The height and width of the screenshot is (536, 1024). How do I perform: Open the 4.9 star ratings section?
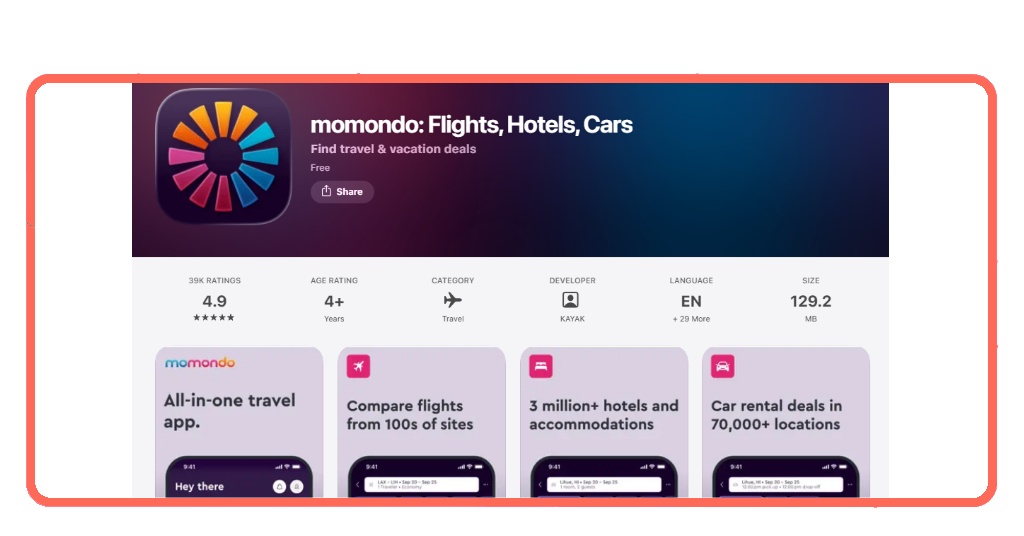click(214, 300)
